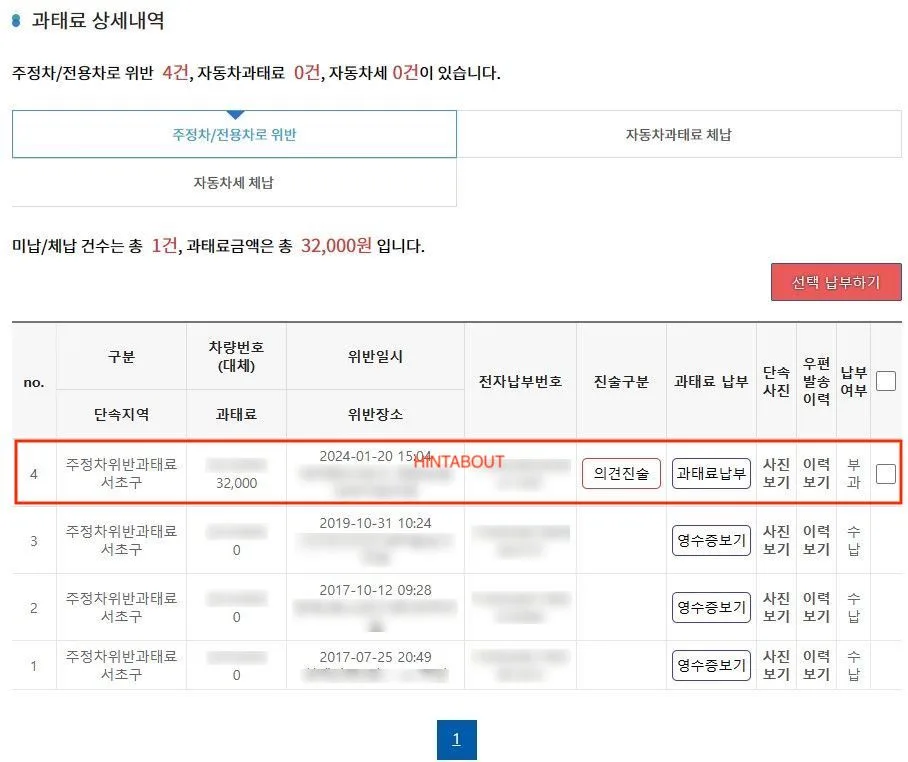This screenshot has height=762, width=908.
Task: Open 이력보기 for the 2017-07-25 violation
Action: [816, 665]
